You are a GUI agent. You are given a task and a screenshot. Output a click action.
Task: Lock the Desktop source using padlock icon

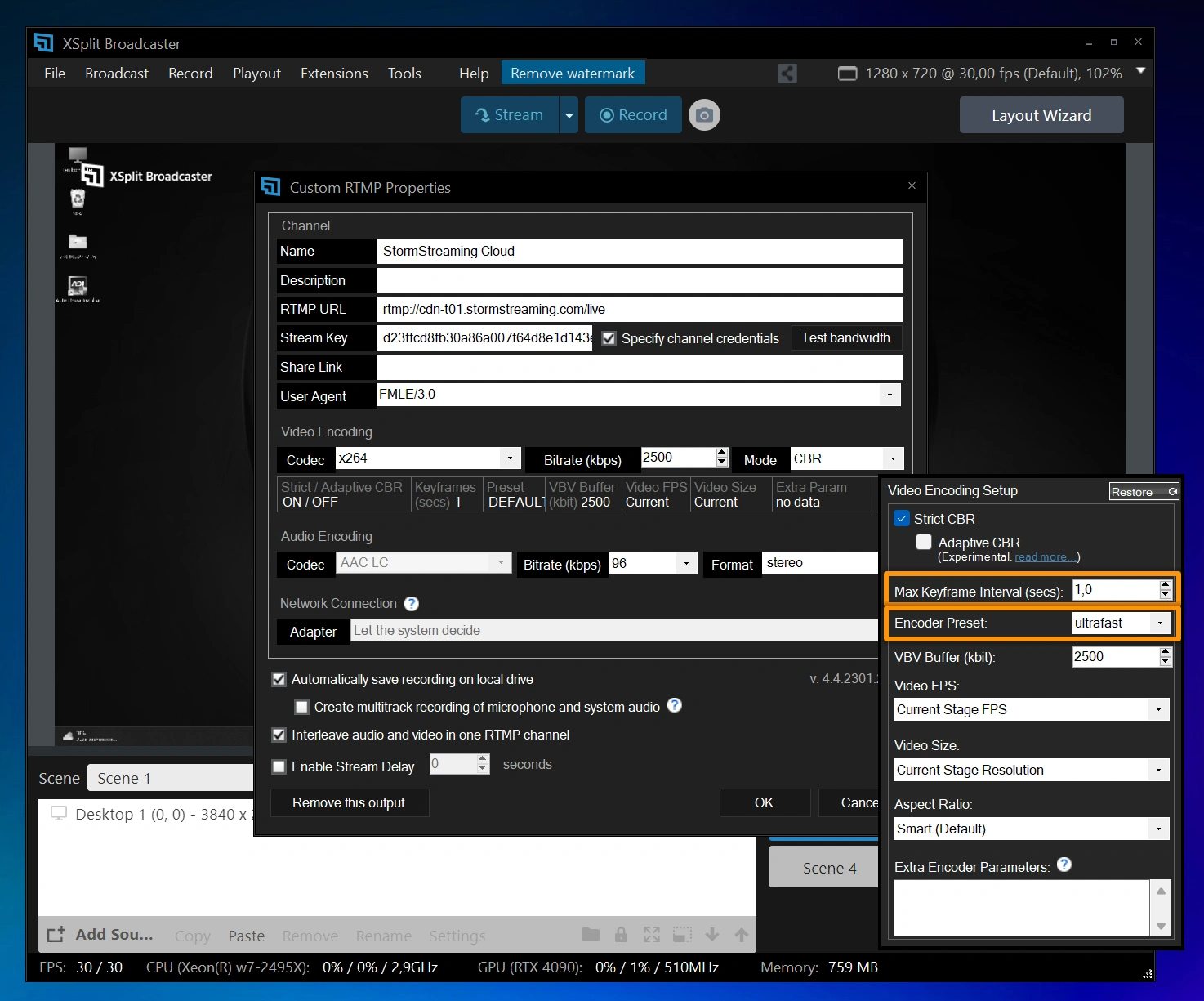pos(621,934)
